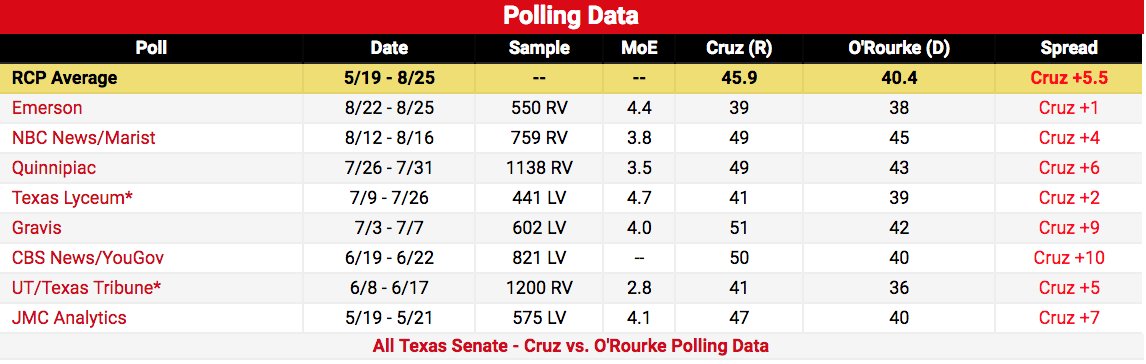
Task: Click the Date column header
Action: 389,48
